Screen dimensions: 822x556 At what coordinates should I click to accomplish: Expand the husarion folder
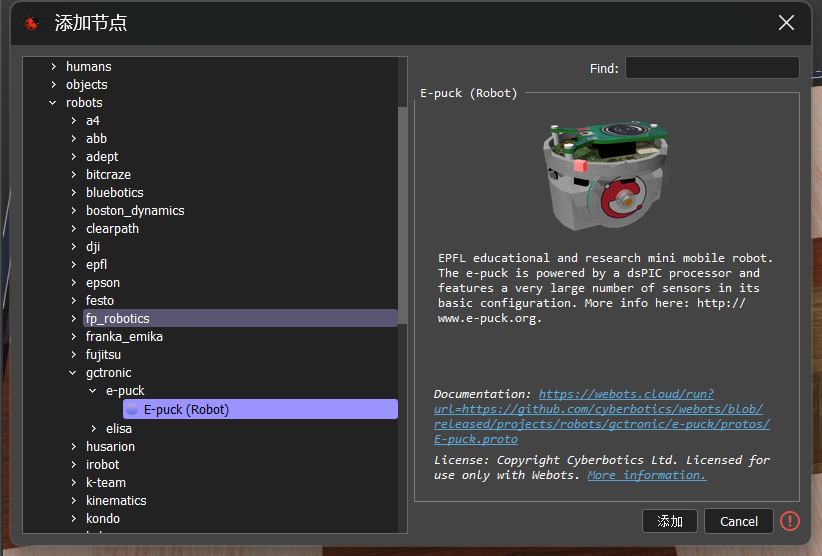[73, 446]
